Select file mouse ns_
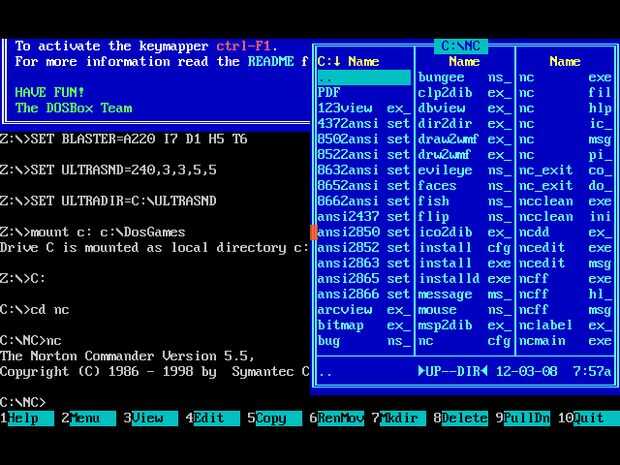This screenshot has height=465, width=620. tap(465, 310)
